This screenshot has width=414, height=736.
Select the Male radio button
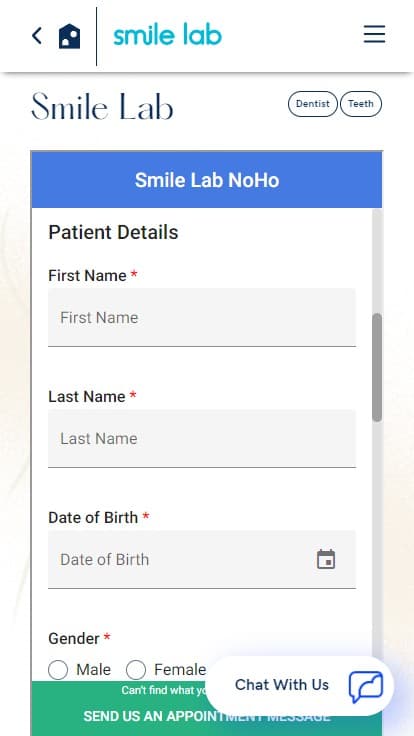pyautogui.click(x=58, y=670)
